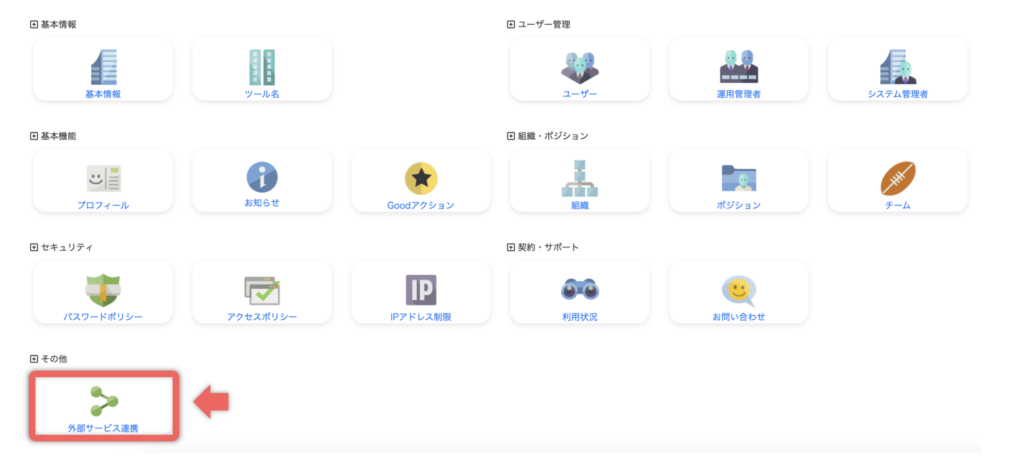Click the 利用状況 binoculars icon
1024x467 pixels.
click(579, 289)
